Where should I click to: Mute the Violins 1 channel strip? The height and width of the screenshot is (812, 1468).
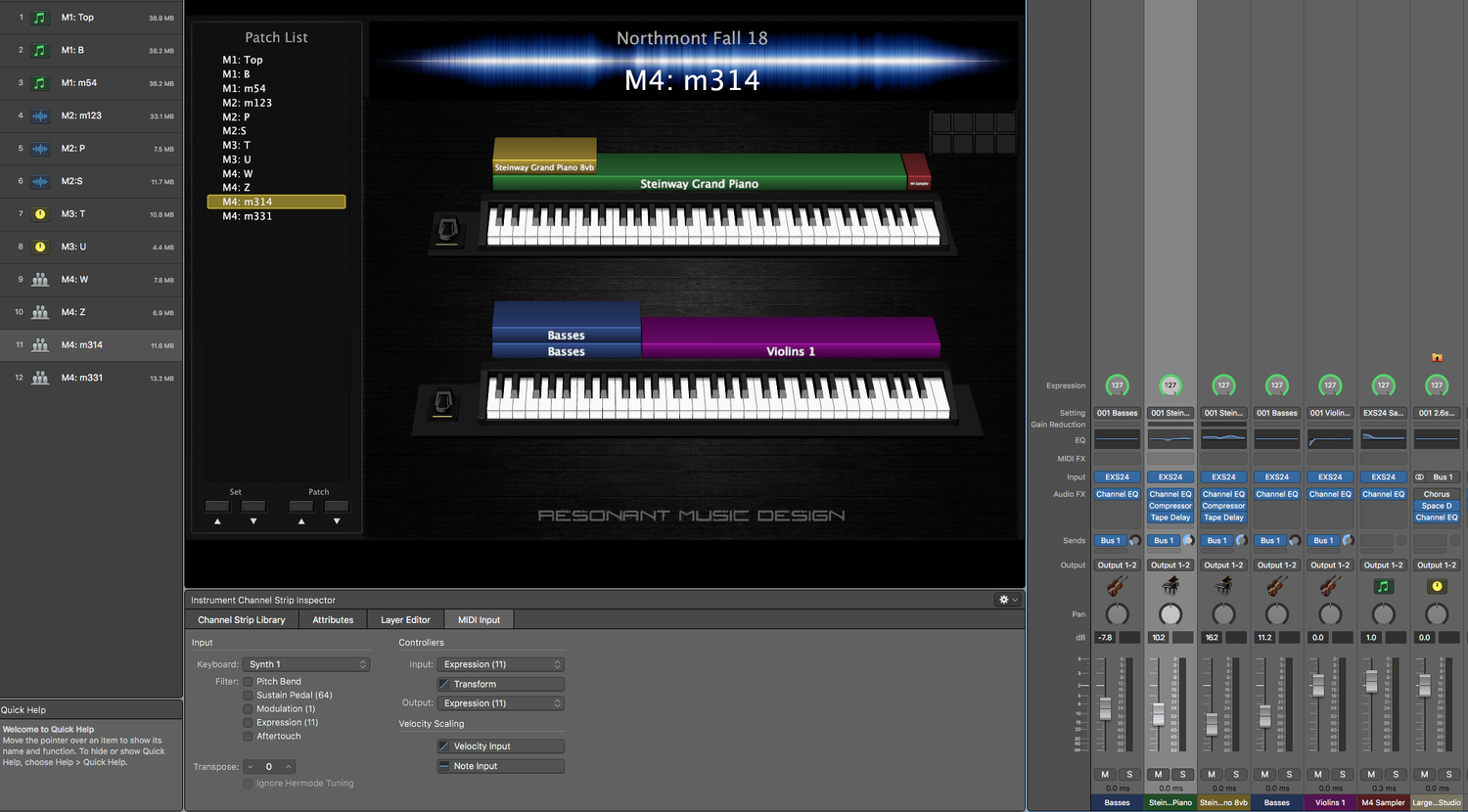click(x=1318, y=775)
